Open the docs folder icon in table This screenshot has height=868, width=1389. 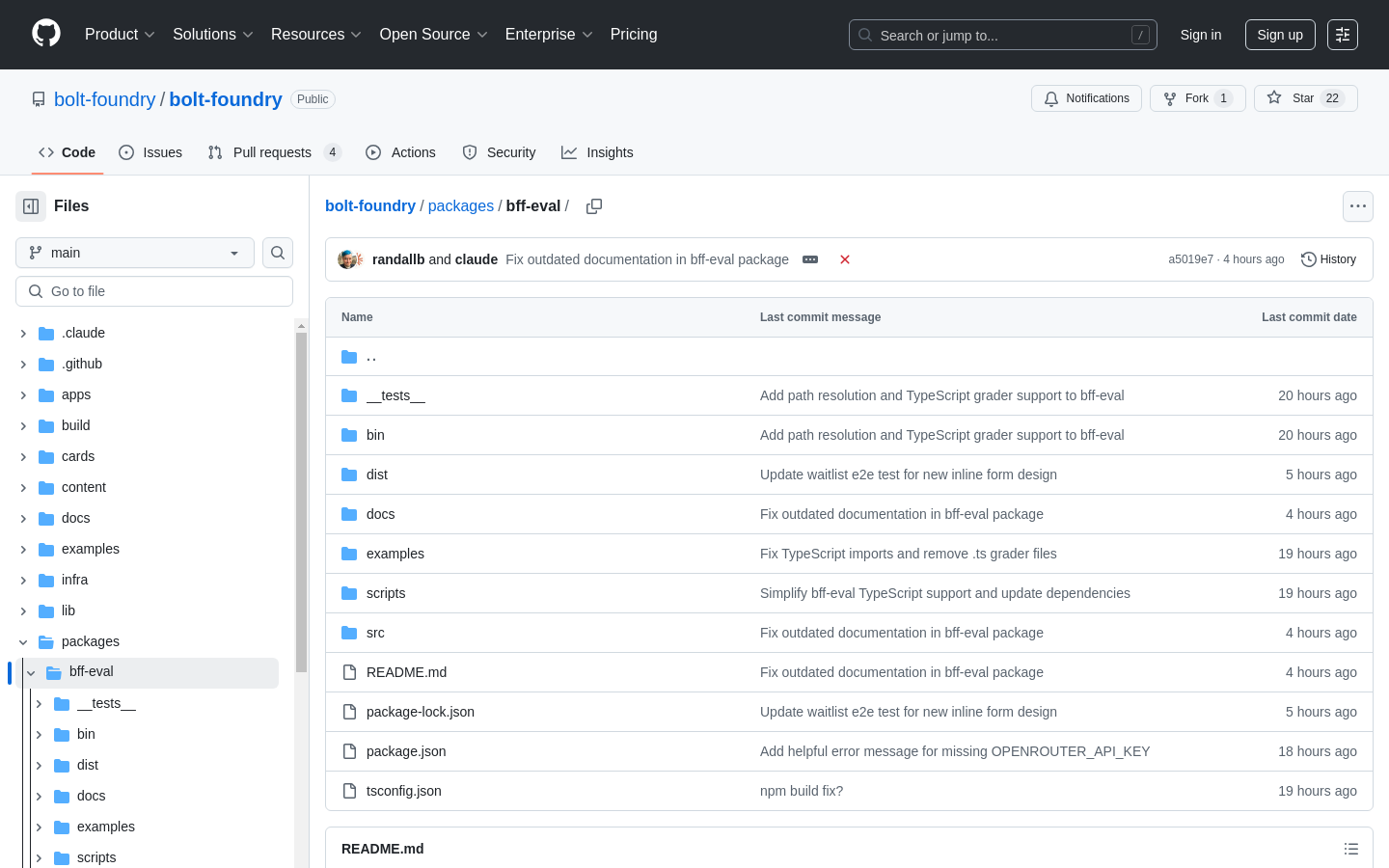point(349,514)
